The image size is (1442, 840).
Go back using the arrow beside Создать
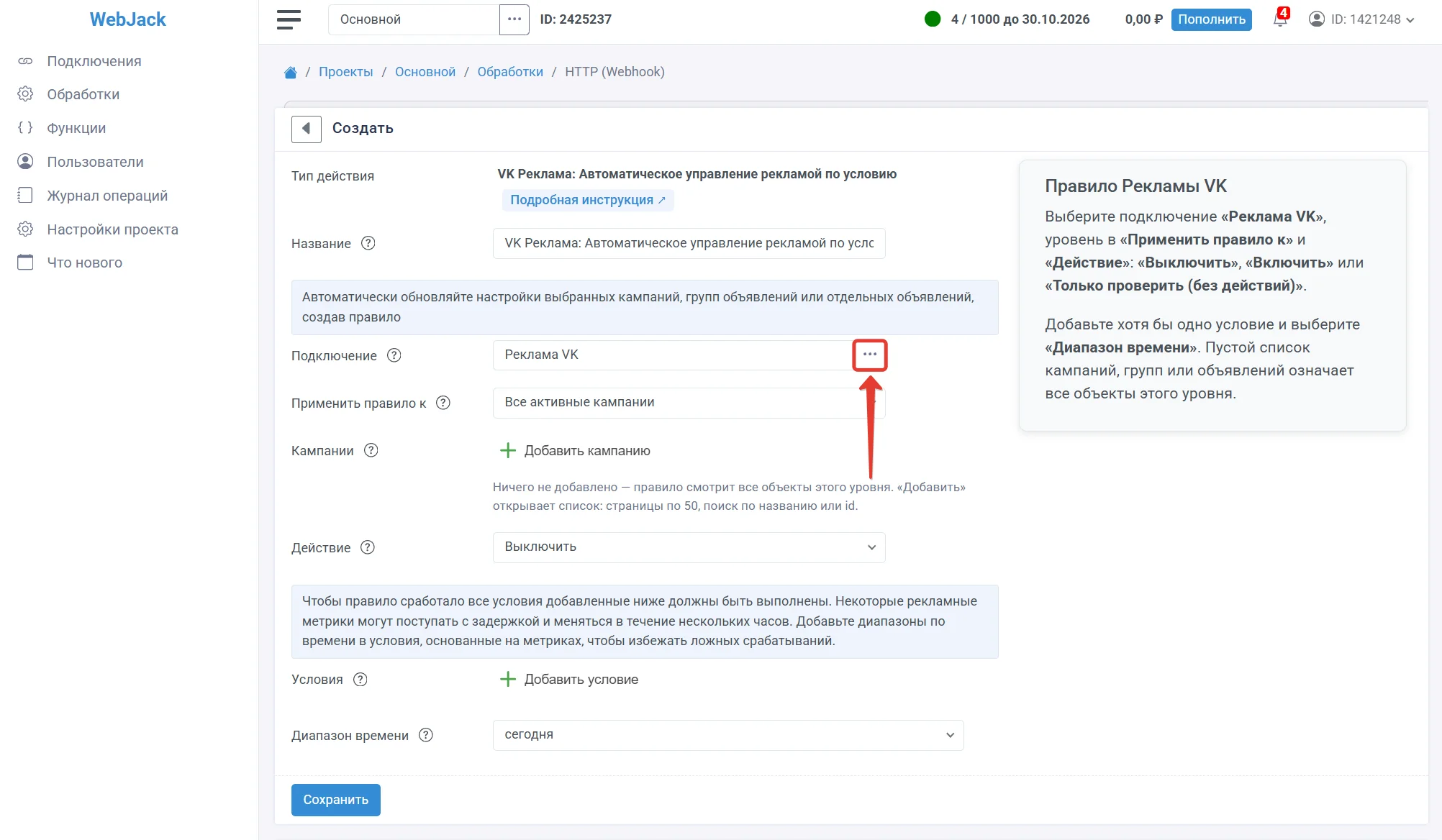pyautogui.click(x=306, y=129)
